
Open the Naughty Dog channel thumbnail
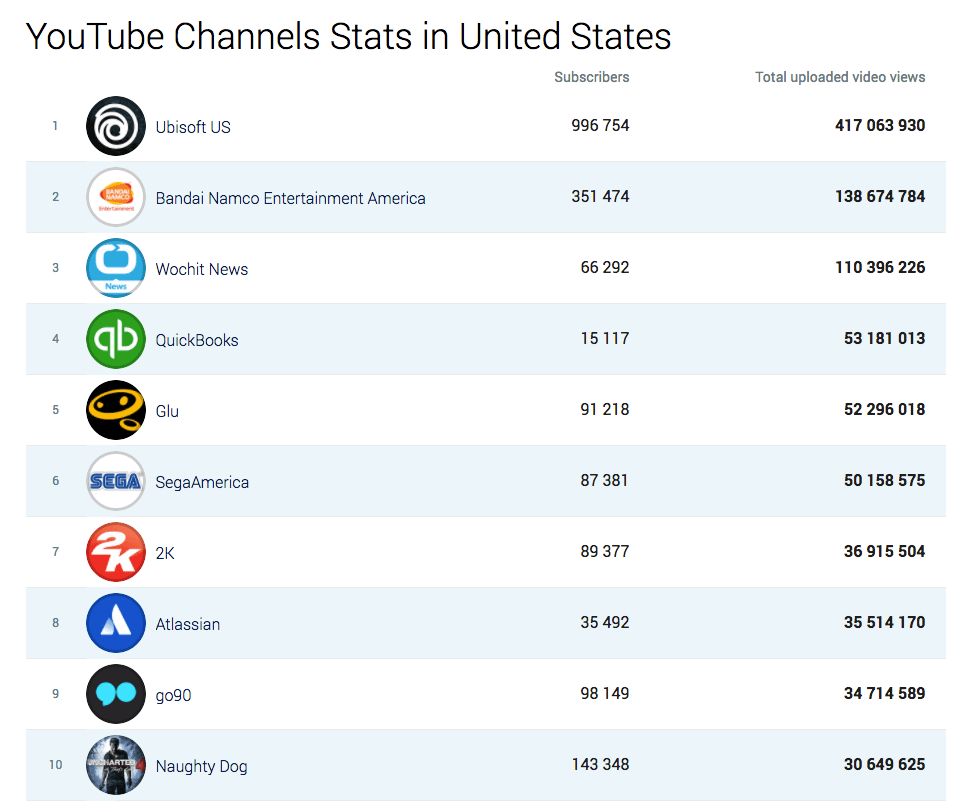(x=116, y=765)
